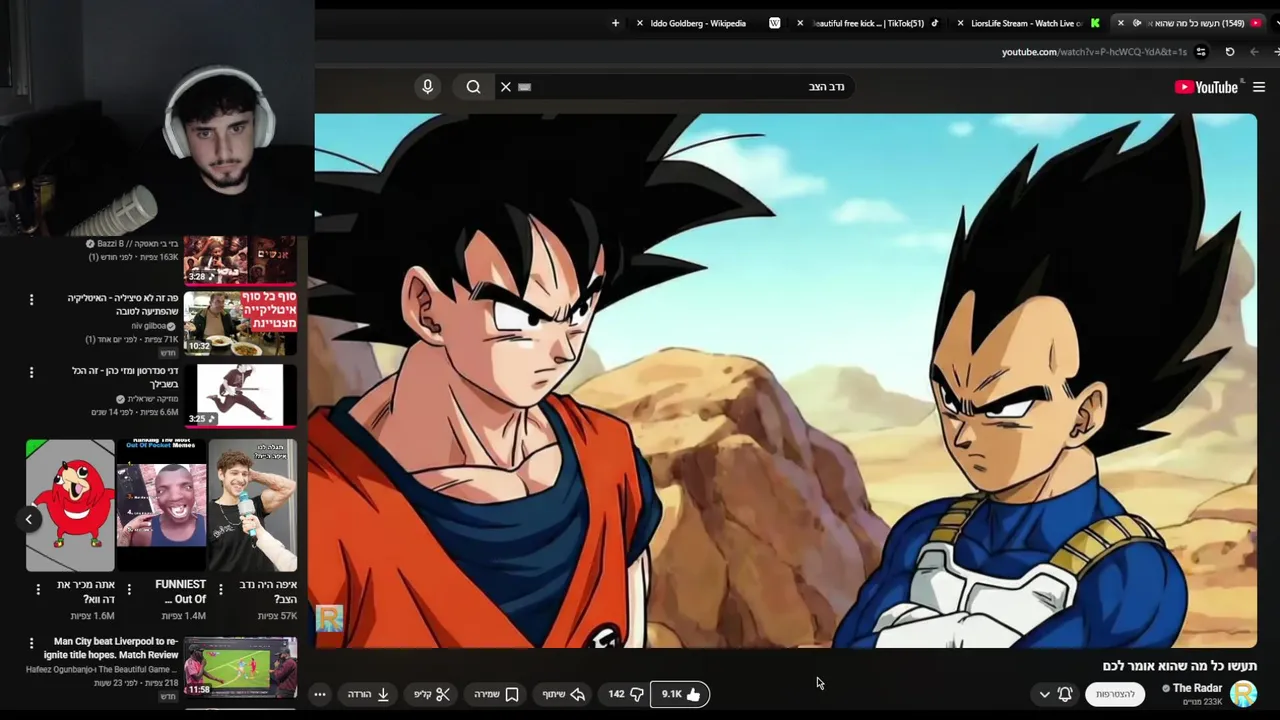
Task: Go back using browser back arrow
Action: pos(1254,52)
